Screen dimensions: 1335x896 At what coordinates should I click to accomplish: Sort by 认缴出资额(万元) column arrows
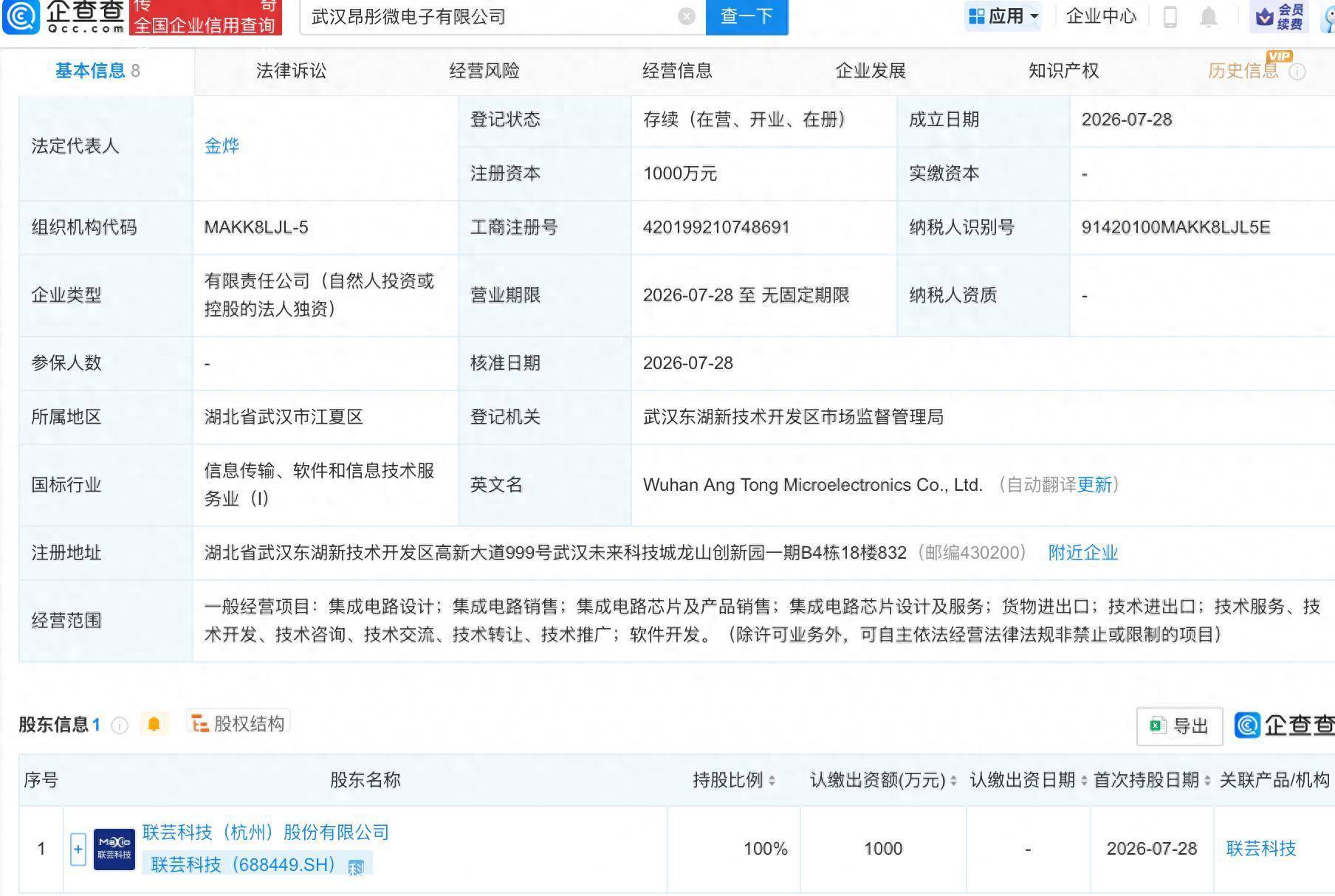coord(953,780)
